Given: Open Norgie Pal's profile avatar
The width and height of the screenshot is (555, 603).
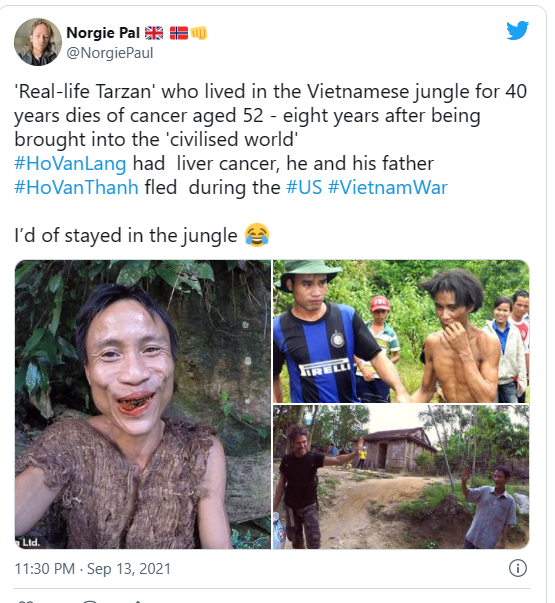Looking at the screenshot, I should 38,42.
